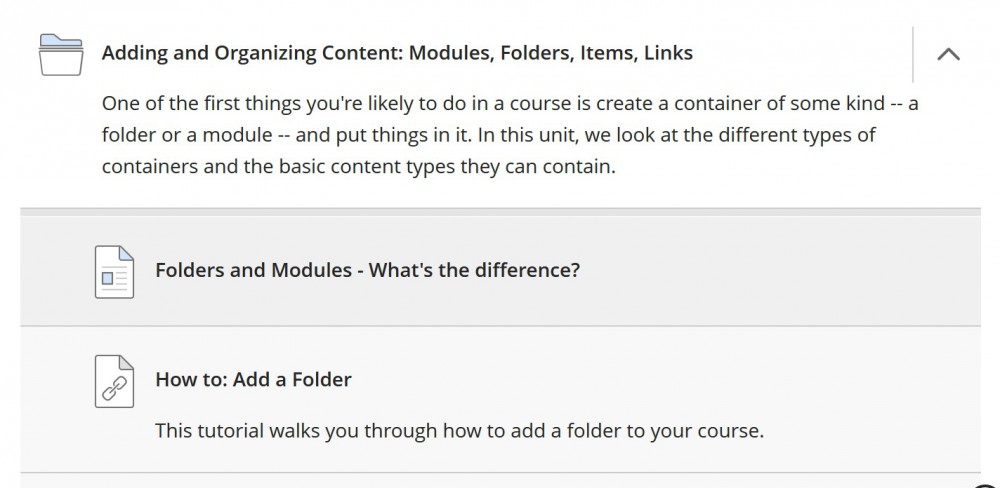Click the open folder icon beside Adding and Organizing Content
Viewport: 1000px width, 488px height.
click(x=61, y=55)
